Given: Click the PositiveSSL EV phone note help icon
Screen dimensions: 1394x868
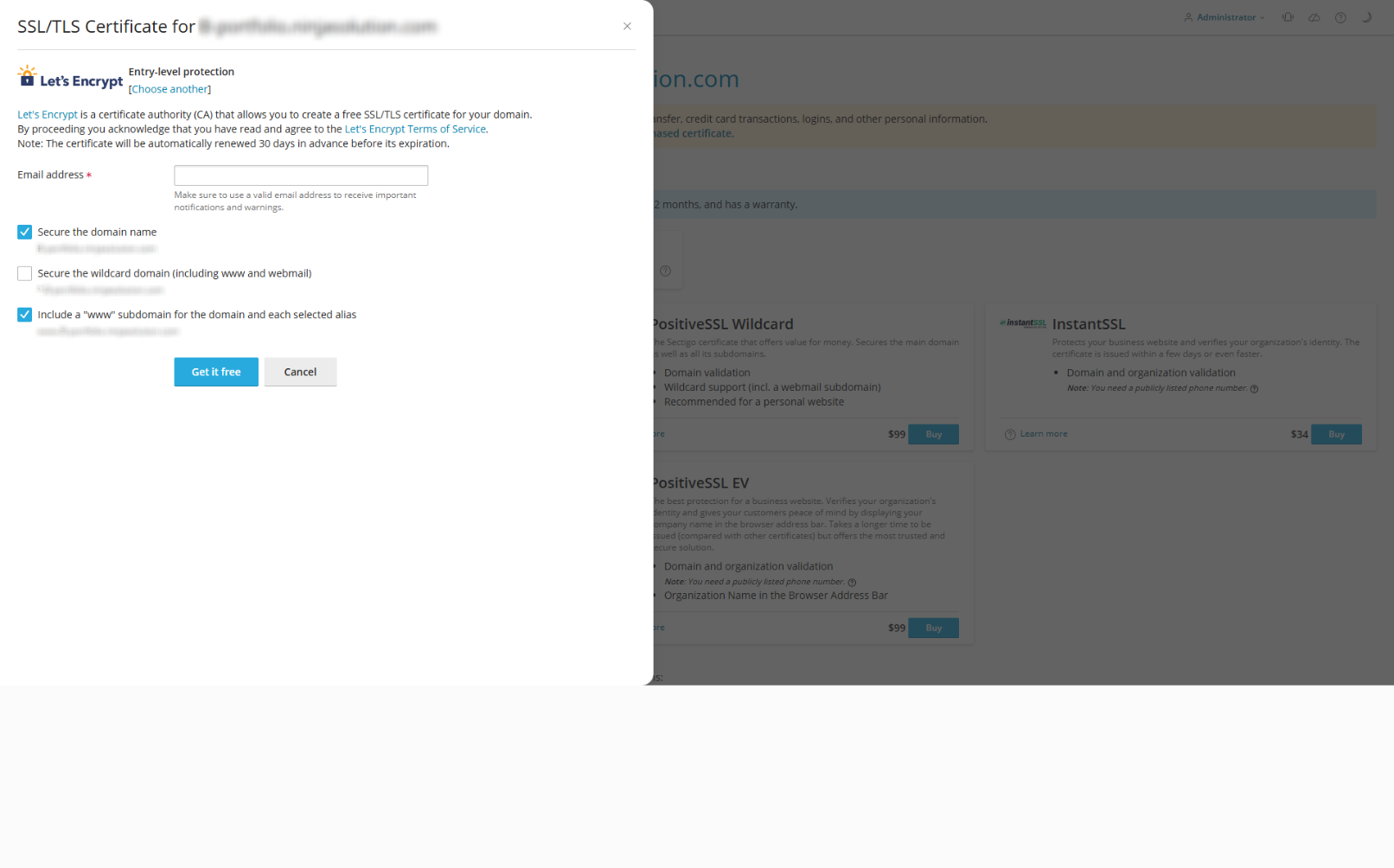Looking at the screenshot, I should [x=852, y=583].
